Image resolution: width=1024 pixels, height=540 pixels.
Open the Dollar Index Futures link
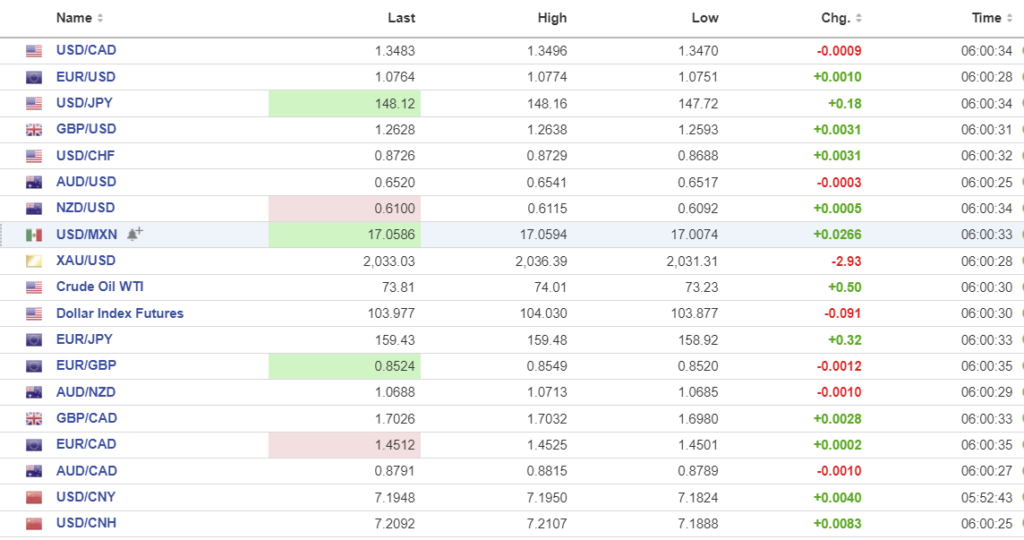pos(120,313)
